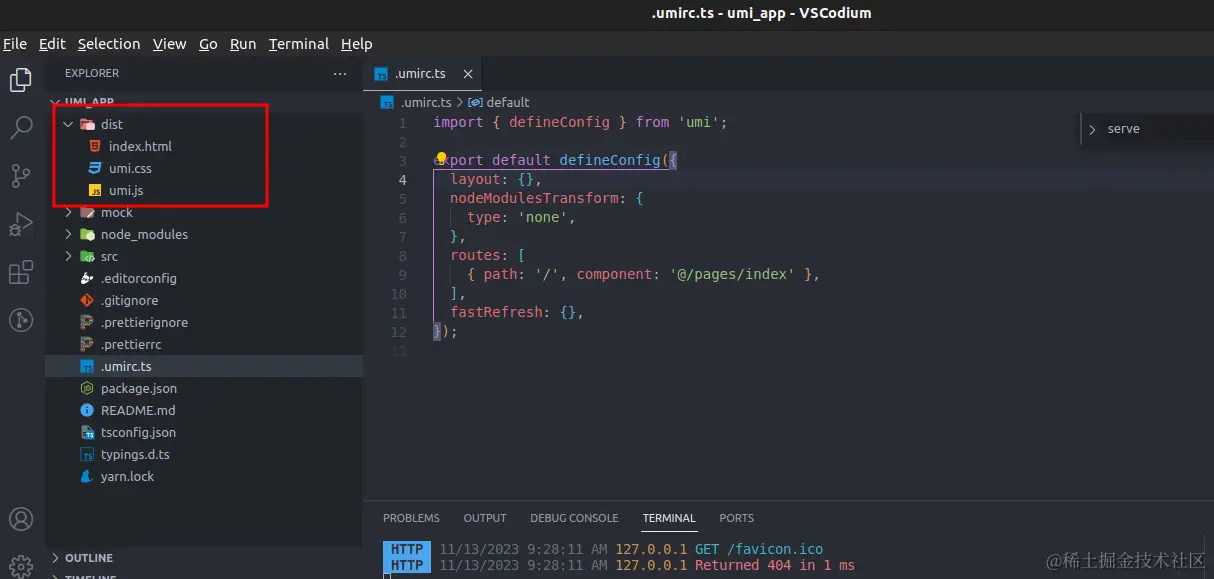This screenshot has height=579, width=1214.
Task: Open the typings.d.ts file
Action: click(204, 454)
